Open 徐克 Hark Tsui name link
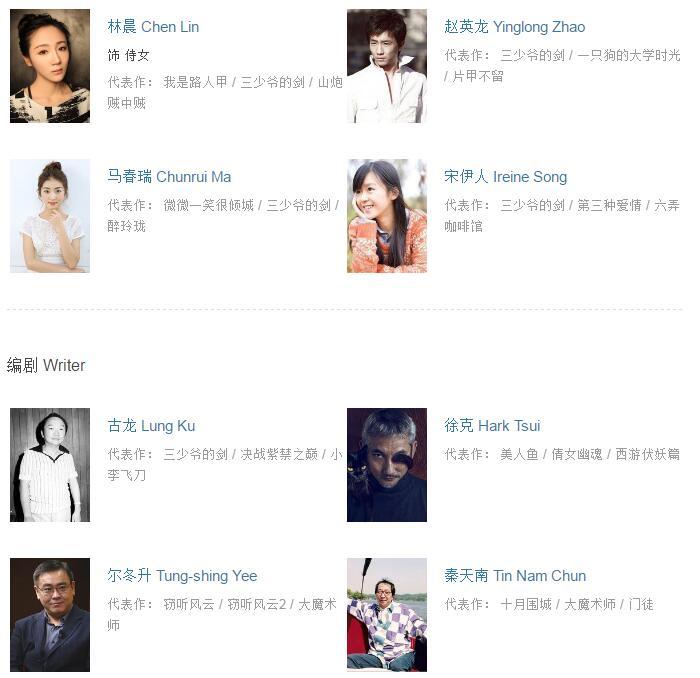The image size is (700, 678). [492, 426]
